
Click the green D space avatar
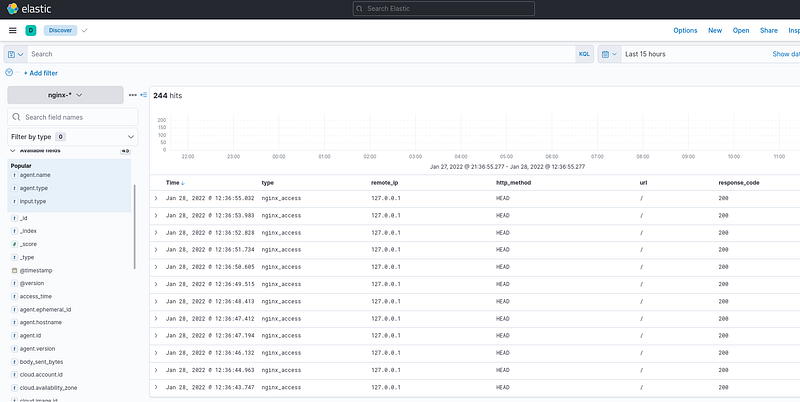[x=31, y=31]
